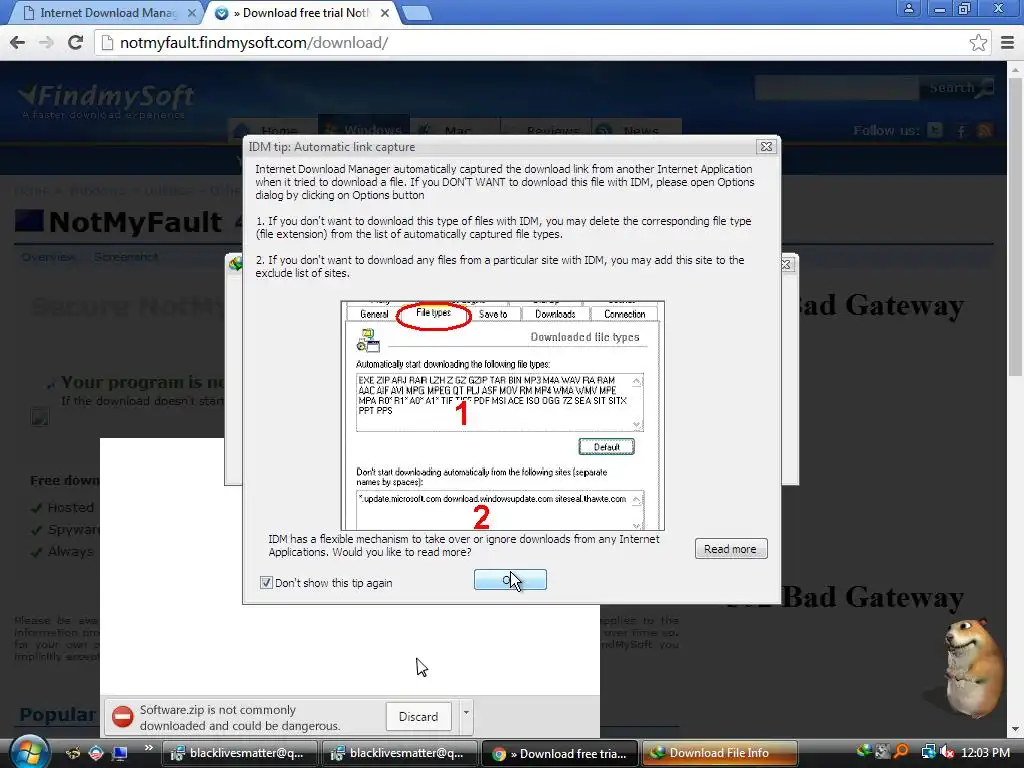Image resolution: width=1024 pixels, height=768 pixels.
Task: Open the Home navigation tab on FindMySoft
Action: [271, 131]
